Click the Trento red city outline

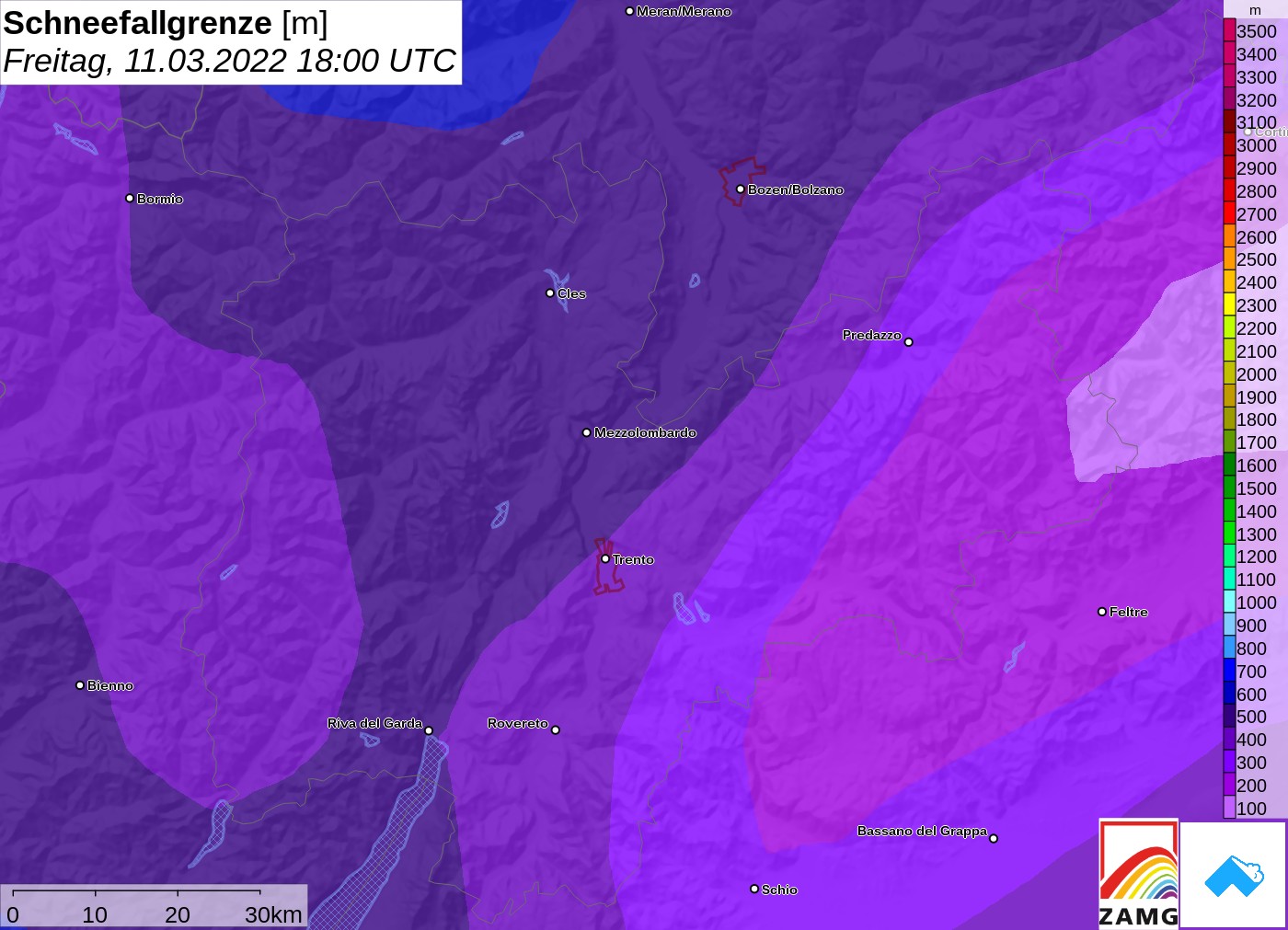[606, 567]
